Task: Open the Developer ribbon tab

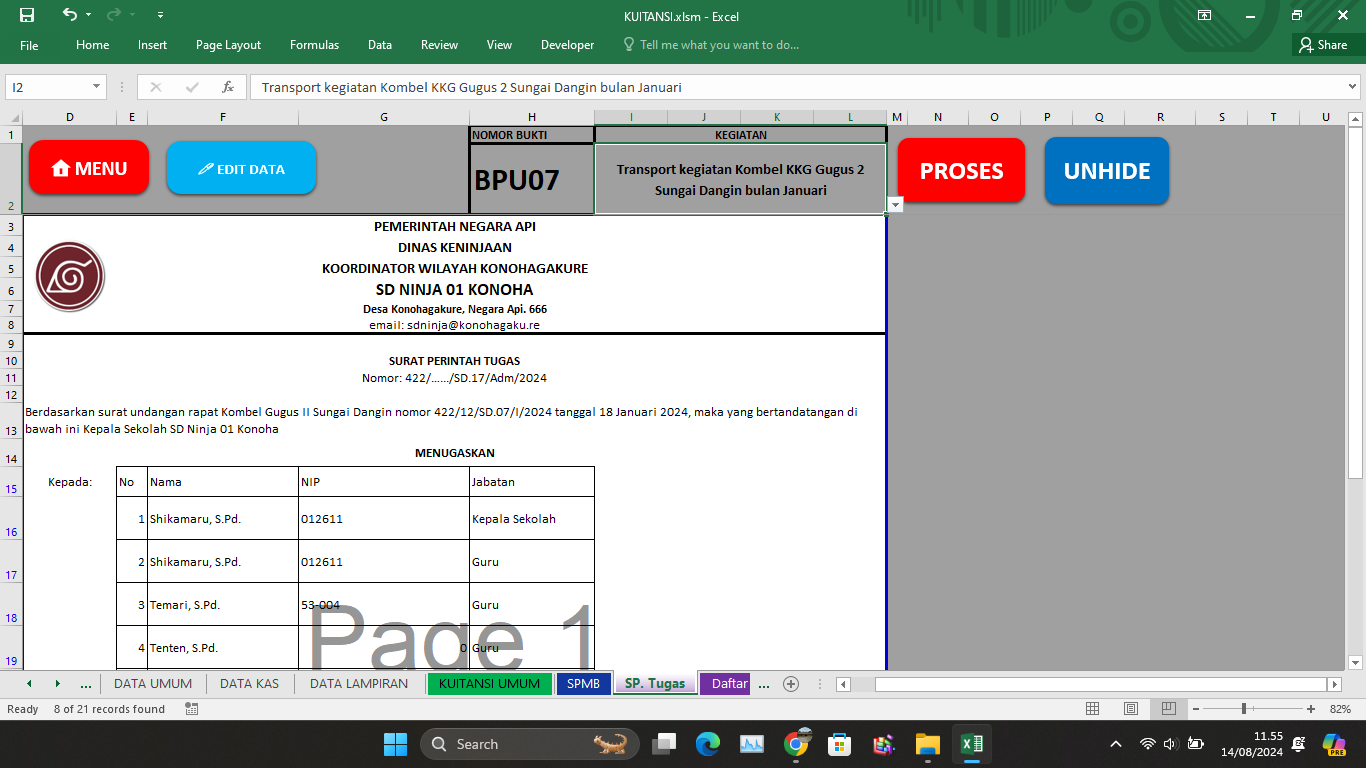Action: click(x=567, y=45)
